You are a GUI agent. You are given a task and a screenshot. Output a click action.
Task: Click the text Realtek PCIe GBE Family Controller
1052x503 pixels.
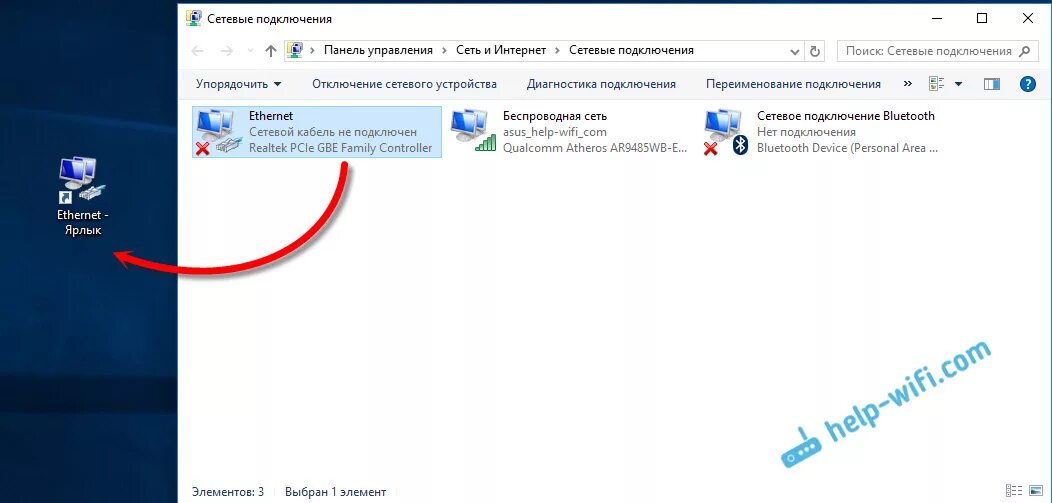coord(341,148)
